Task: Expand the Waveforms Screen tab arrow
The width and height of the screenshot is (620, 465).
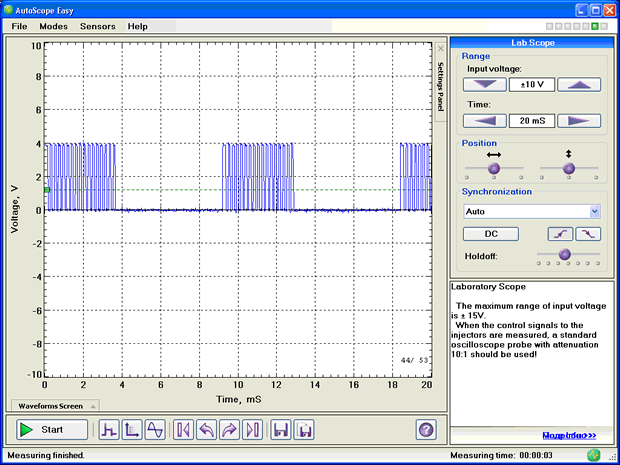Action: [x=93, y=406]
